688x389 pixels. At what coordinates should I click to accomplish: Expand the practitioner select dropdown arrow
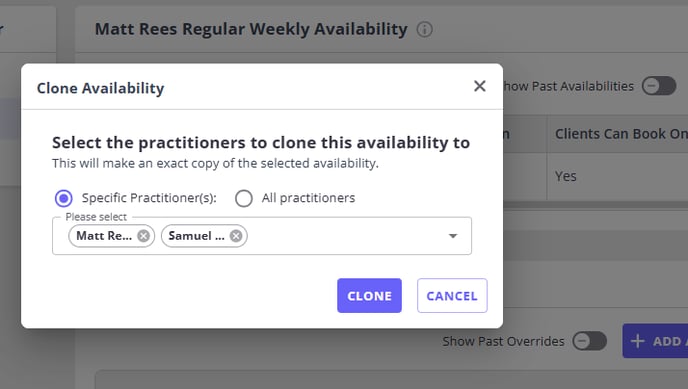453,236
